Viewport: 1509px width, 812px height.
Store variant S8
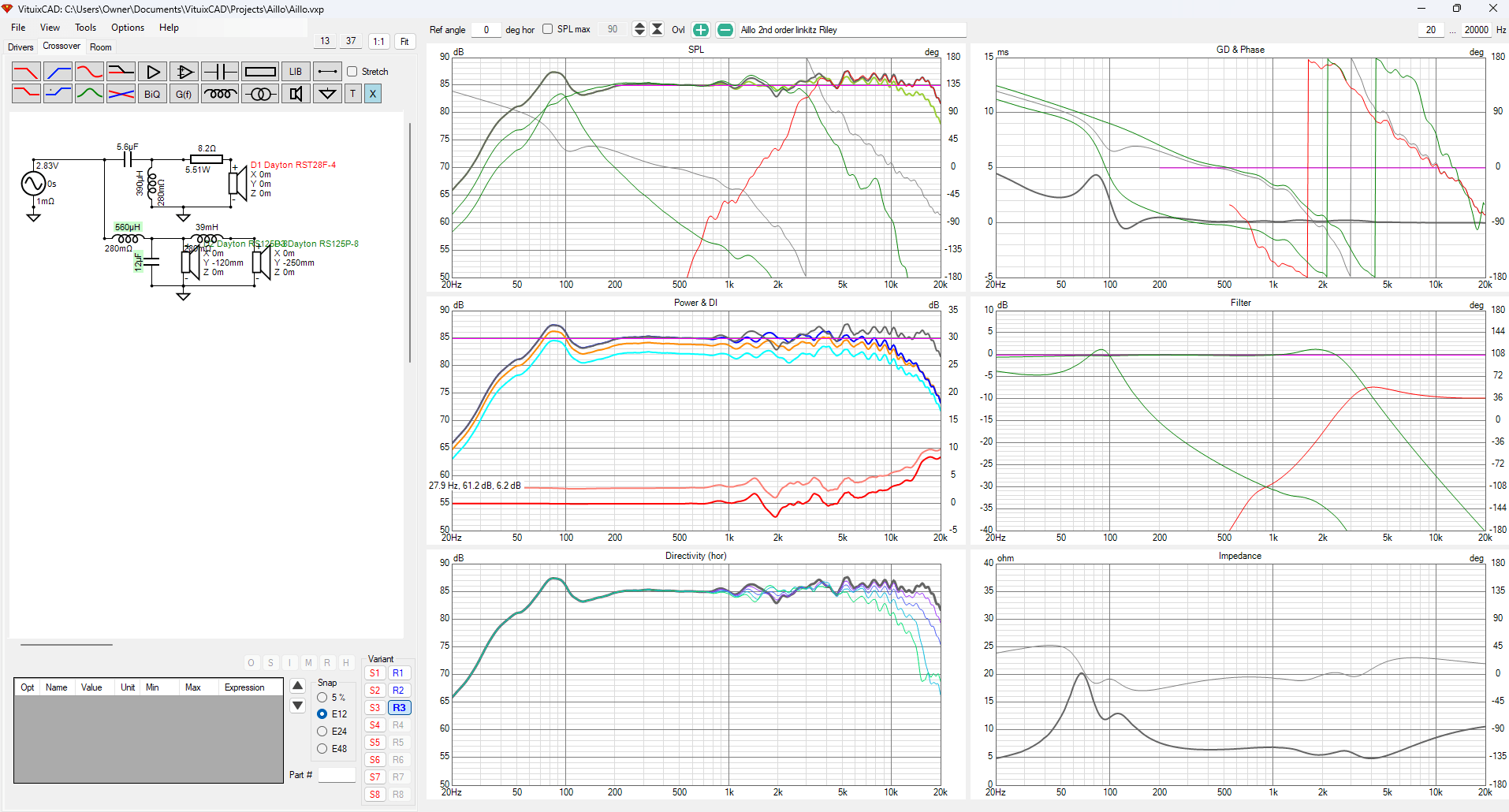(375, 795)
